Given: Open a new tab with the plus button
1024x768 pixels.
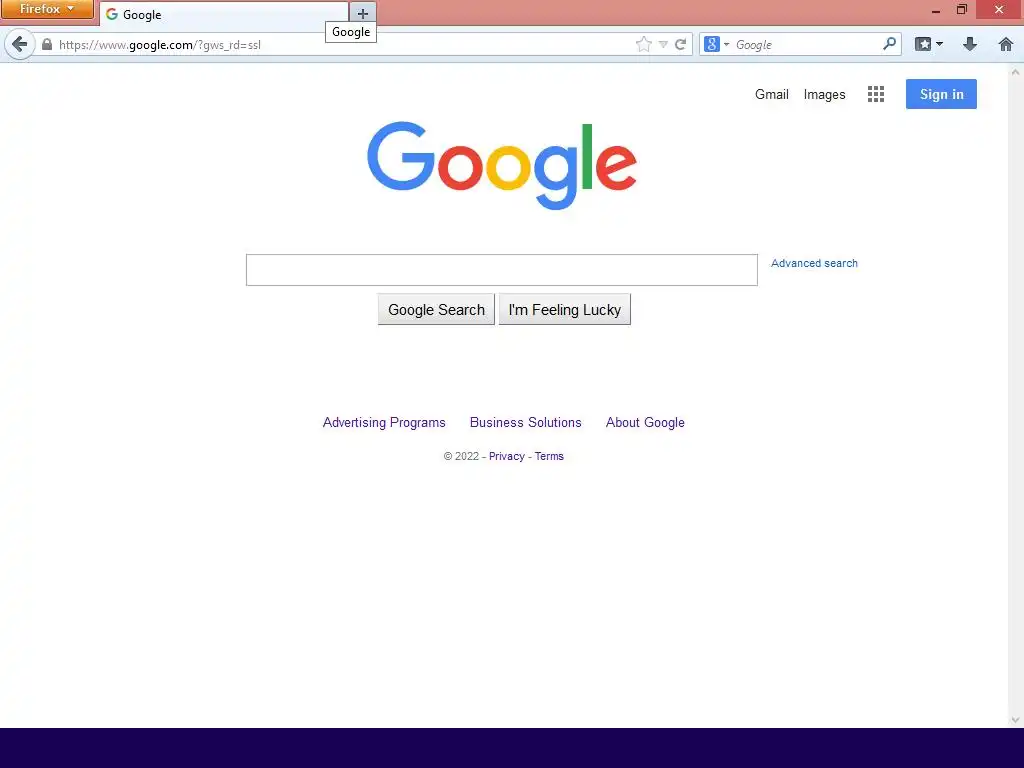Looking at the screenshot, I should [x=363, y=14].
